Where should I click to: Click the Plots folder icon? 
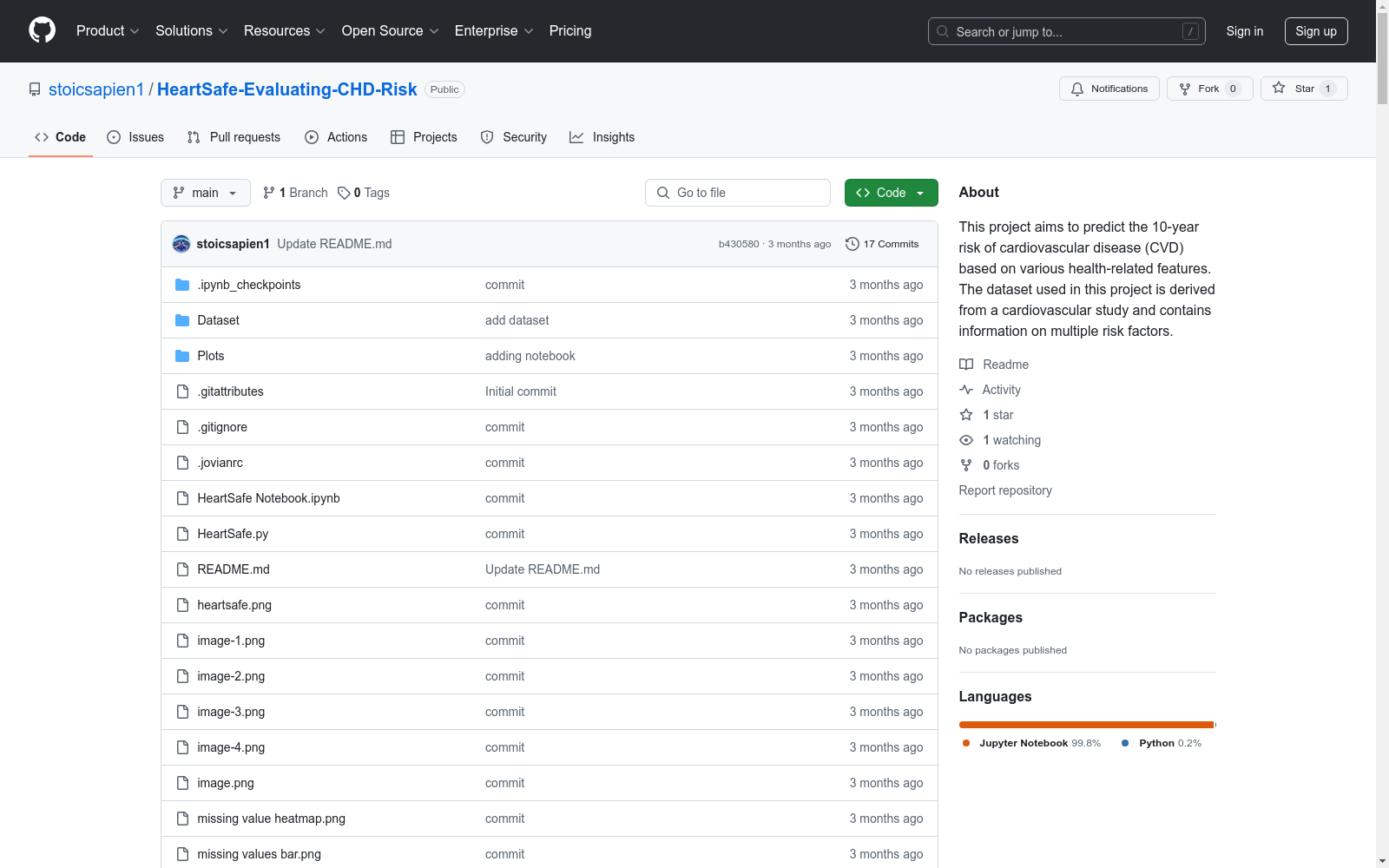[x=182, y=356]
